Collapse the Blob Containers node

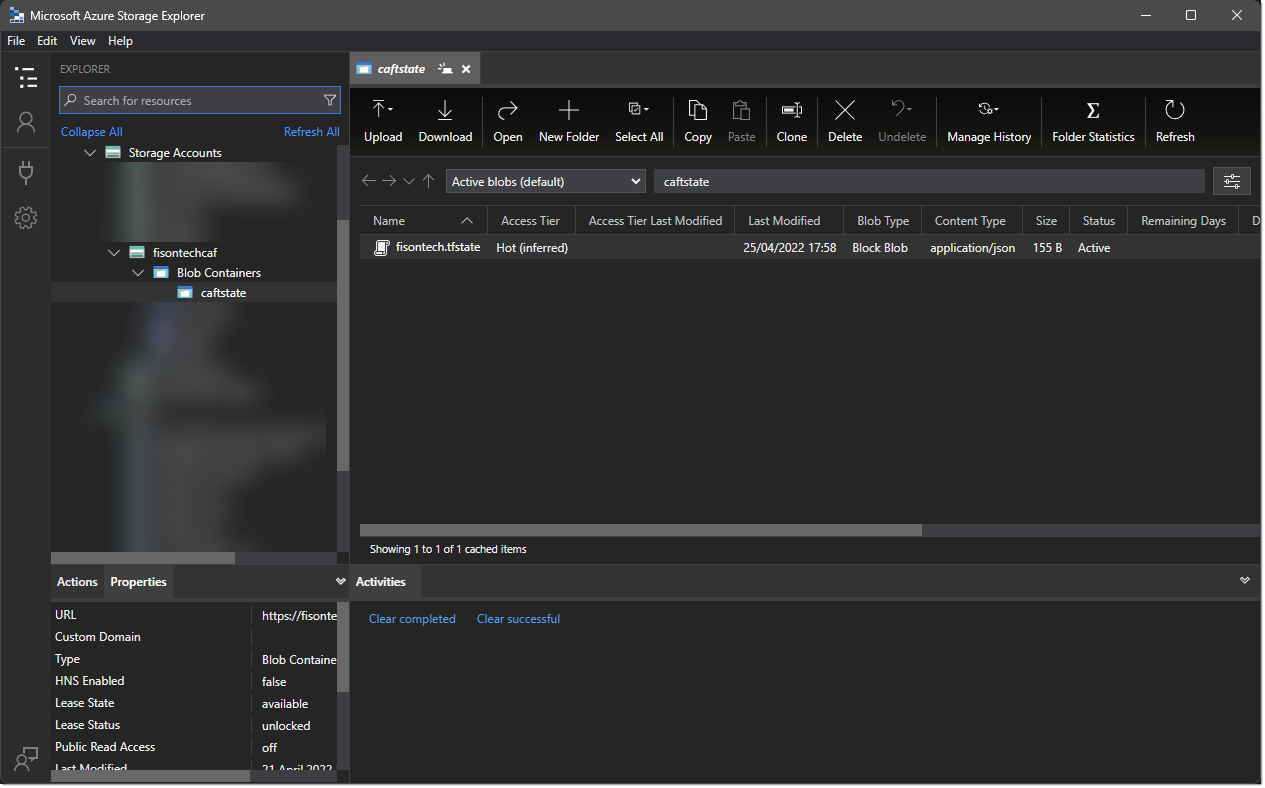point(138,273)
